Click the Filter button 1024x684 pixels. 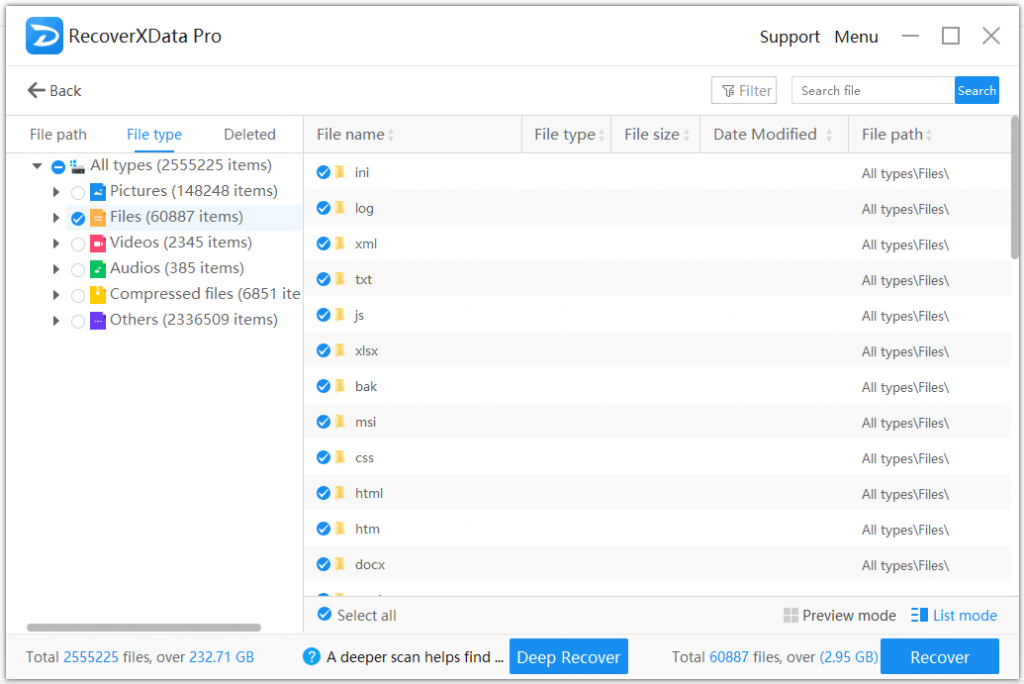point(744,90)
